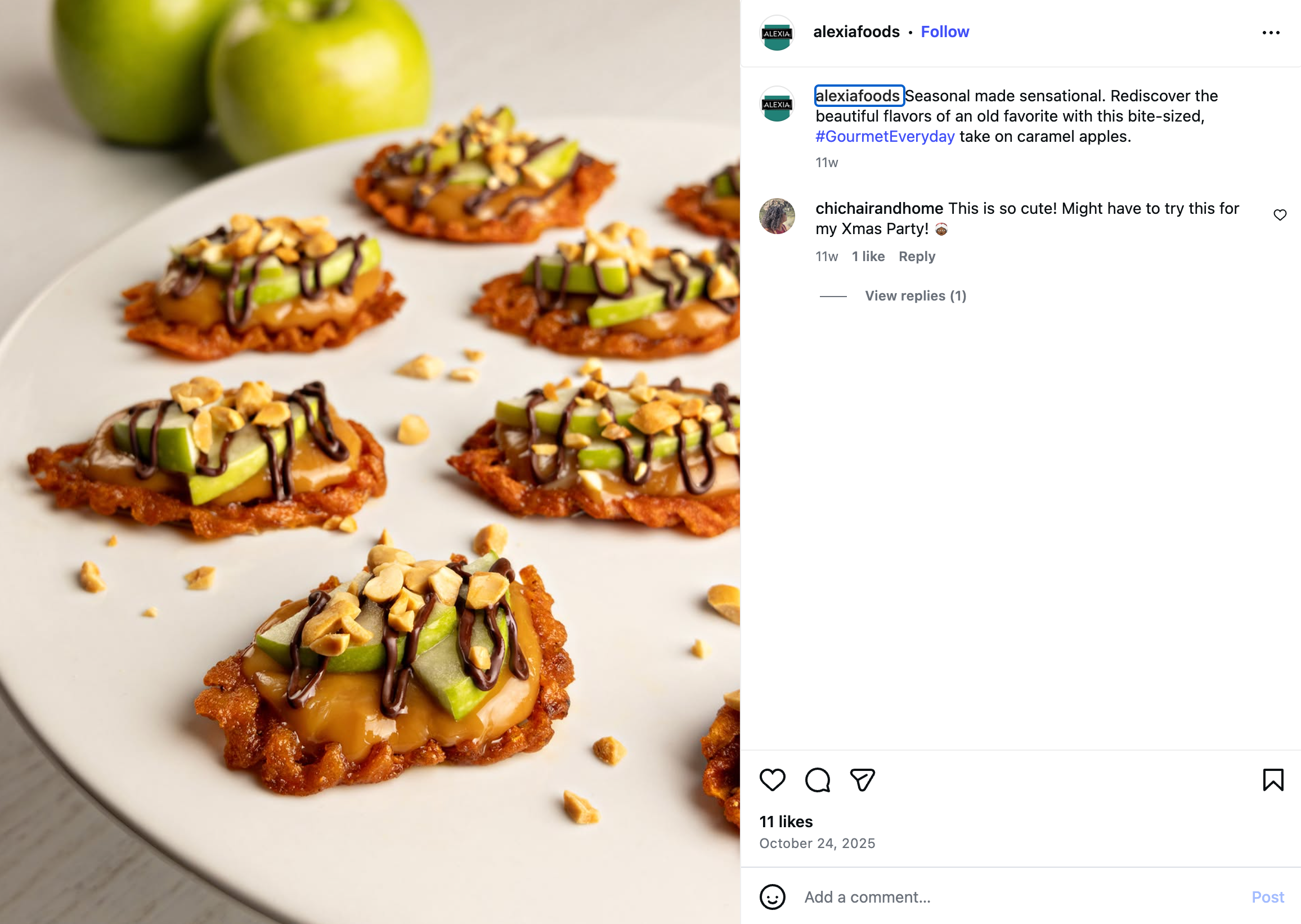1301x924 pixels.
Task: Open the emoji picker smiley icon
Action: 772,897
